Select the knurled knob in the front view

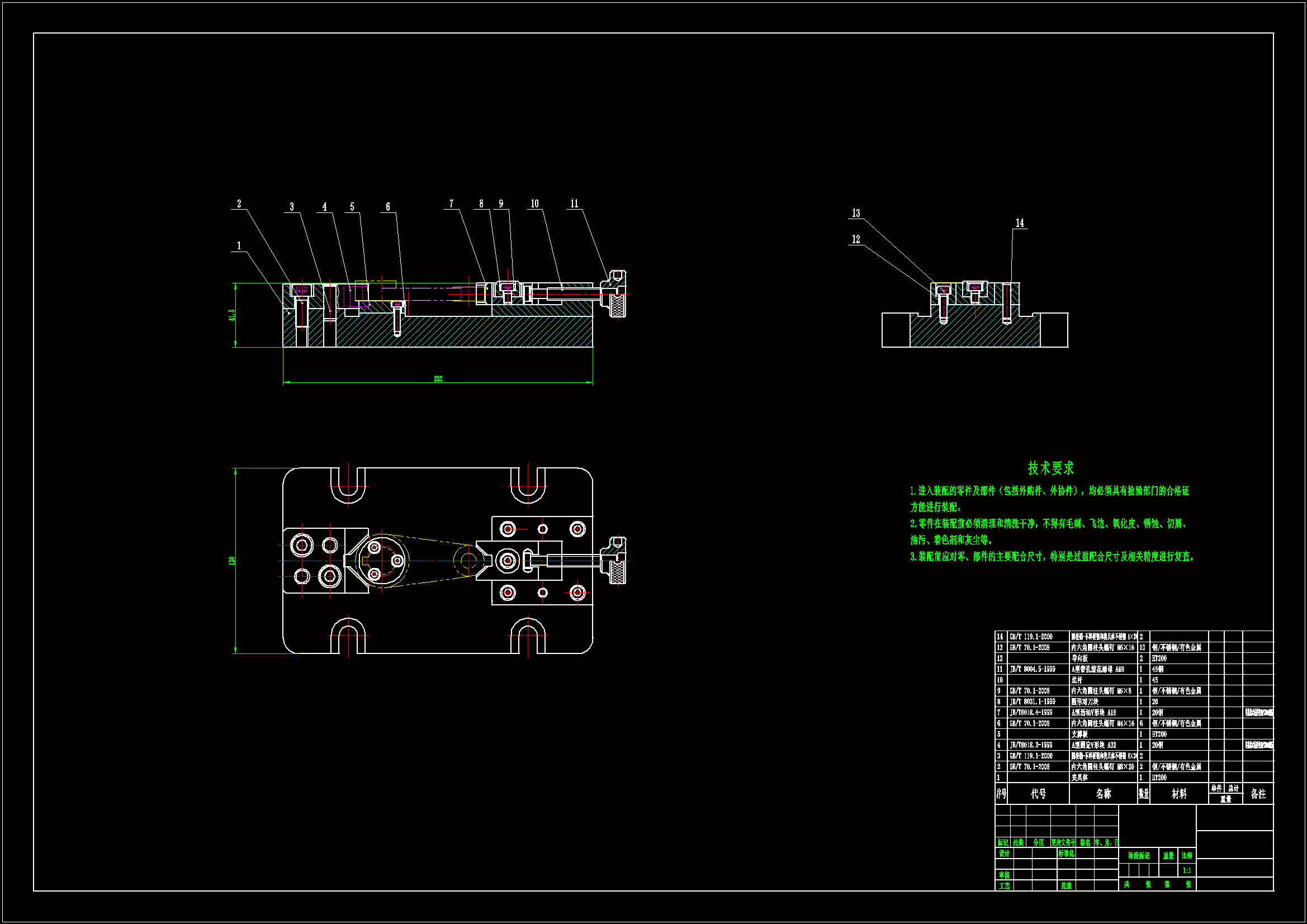[619, 306]
